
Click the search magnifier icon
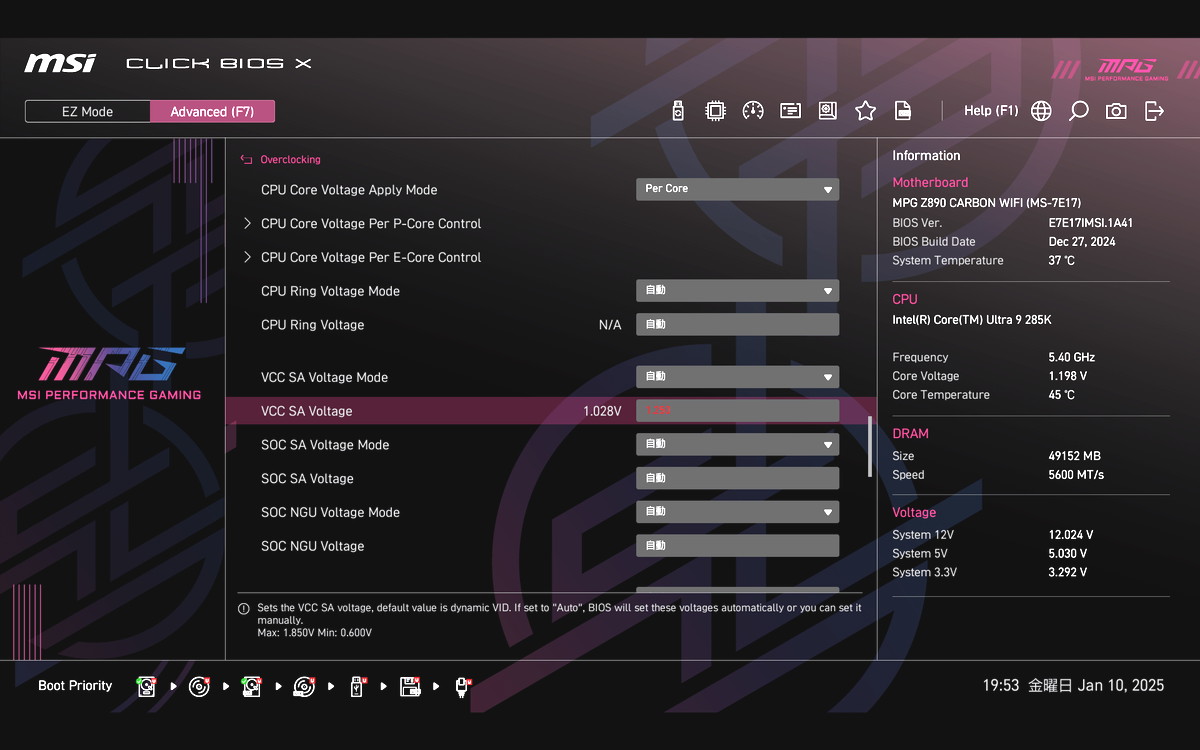[1078, 111]
